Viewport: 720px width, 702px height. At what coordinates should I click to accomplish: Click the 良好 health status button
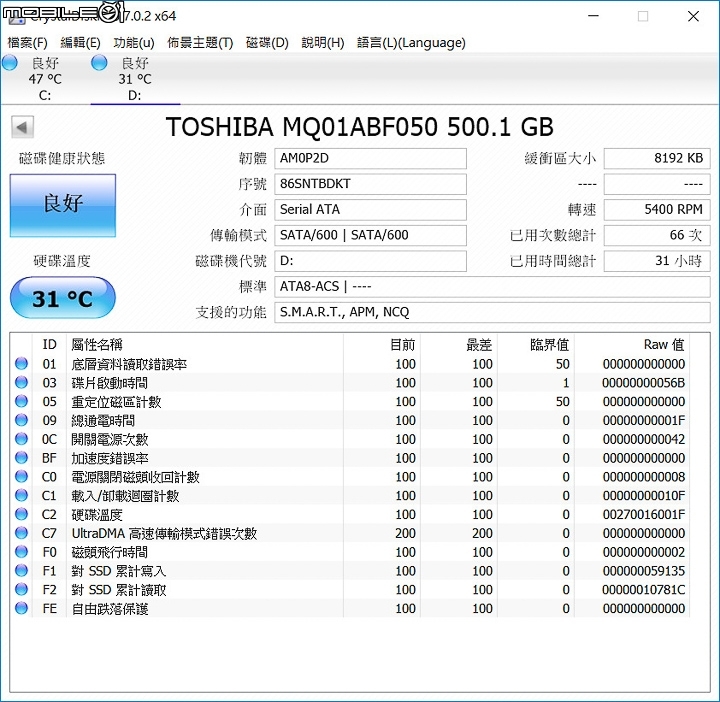point(63,205)
